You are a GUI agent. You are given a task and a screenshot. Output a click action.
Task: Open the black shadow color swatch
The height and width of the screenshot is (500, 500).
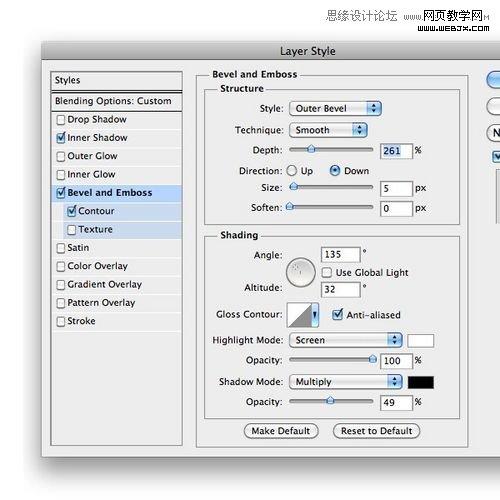(421, 382)
